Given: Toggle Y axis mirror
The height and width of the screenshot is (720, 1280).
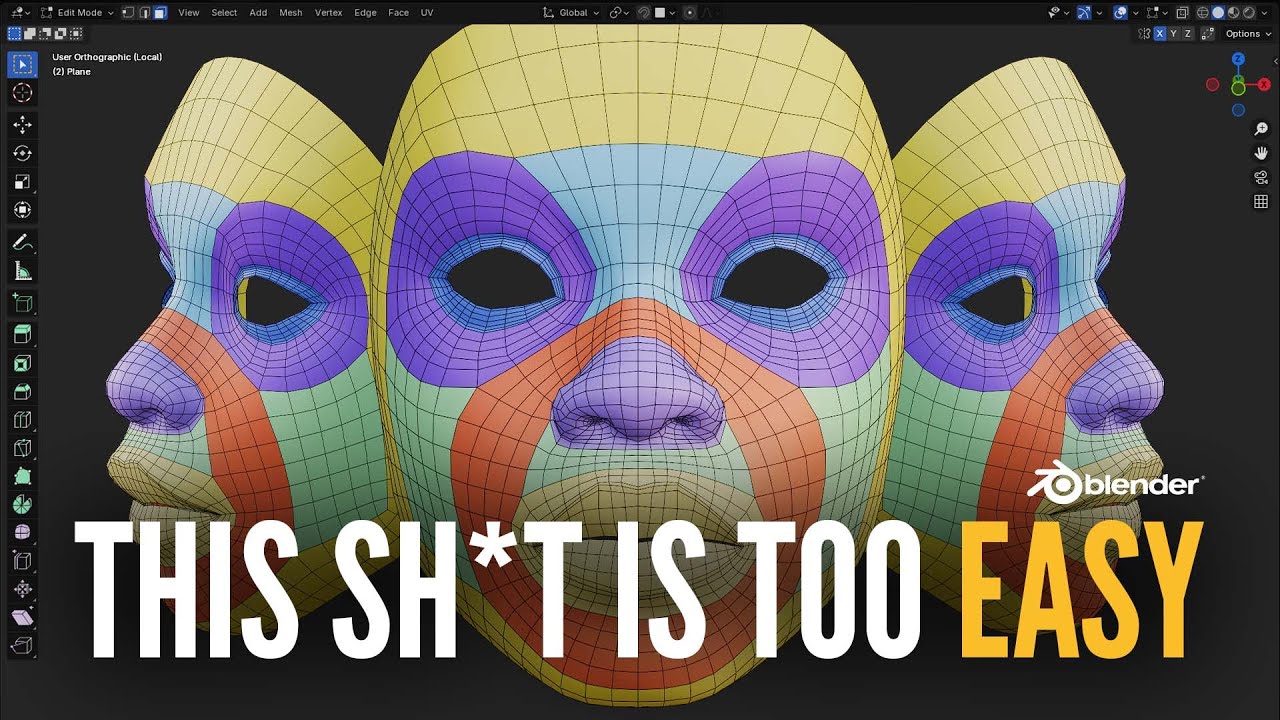Looking at the screenshot, I should 1173,34.
